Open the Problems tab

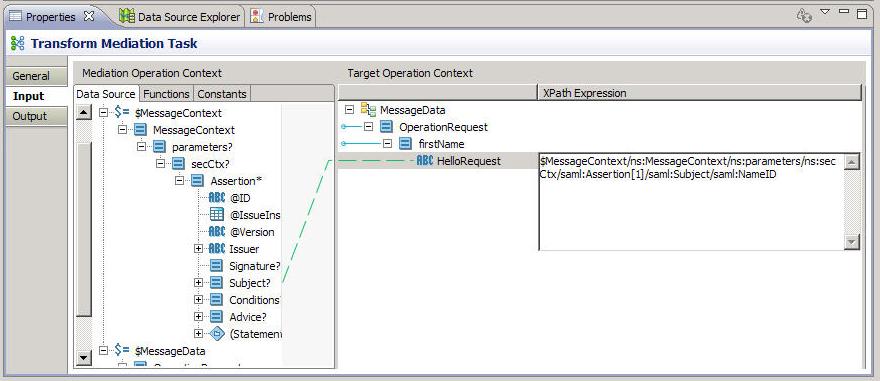tap(281, 17)
